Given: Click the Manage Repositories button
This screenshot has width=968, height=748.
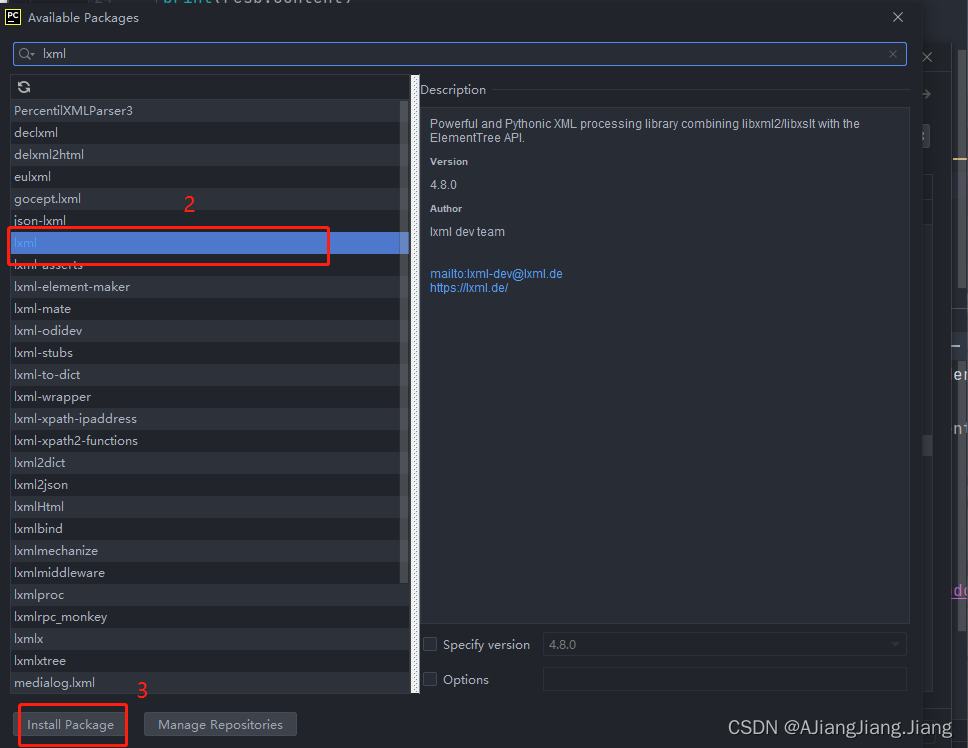Looking at the screenshot, I should click(220, 724).
